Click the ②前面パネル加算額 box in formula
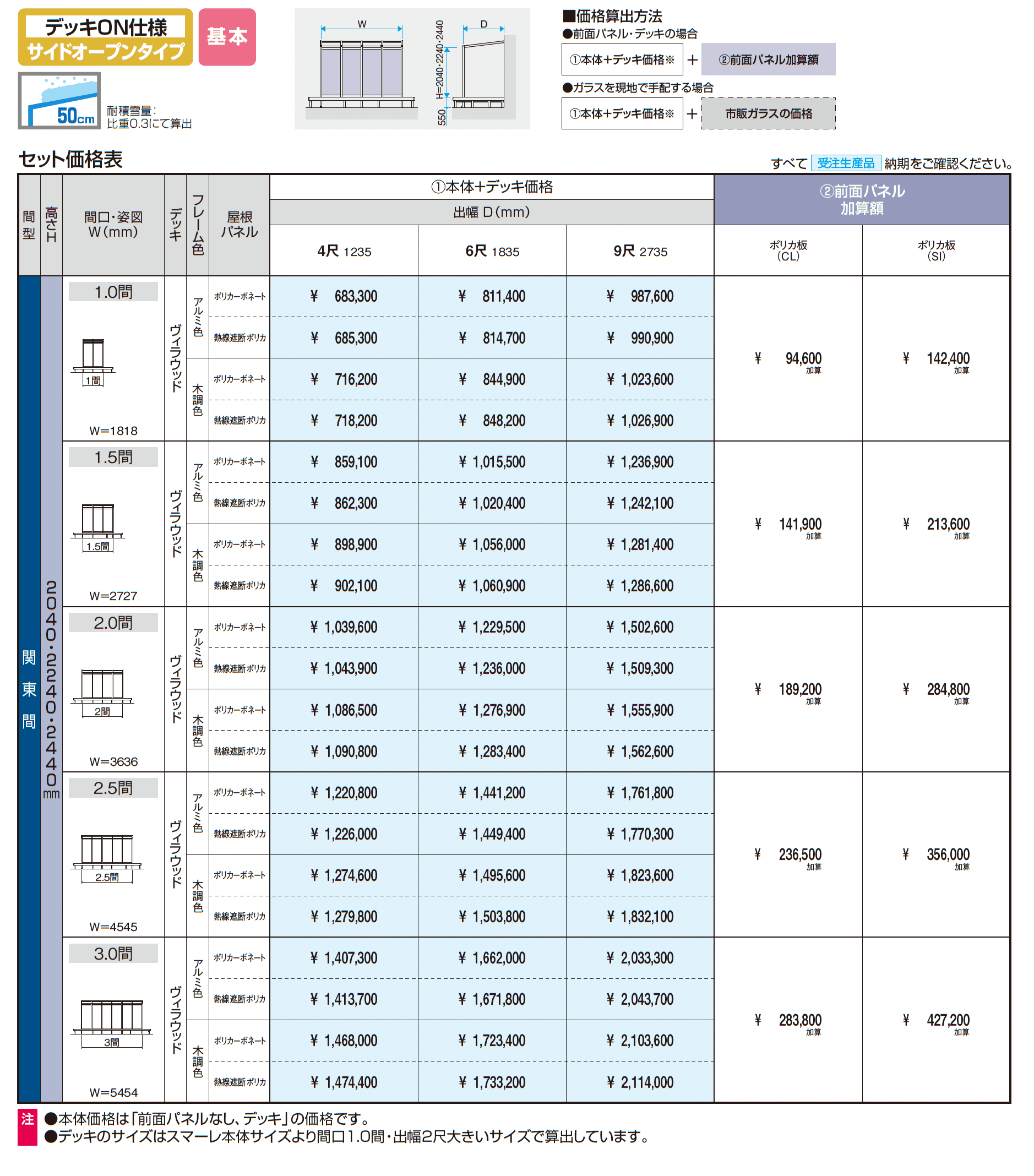This screenshot has width=1034, height=1176. (768, 59)
